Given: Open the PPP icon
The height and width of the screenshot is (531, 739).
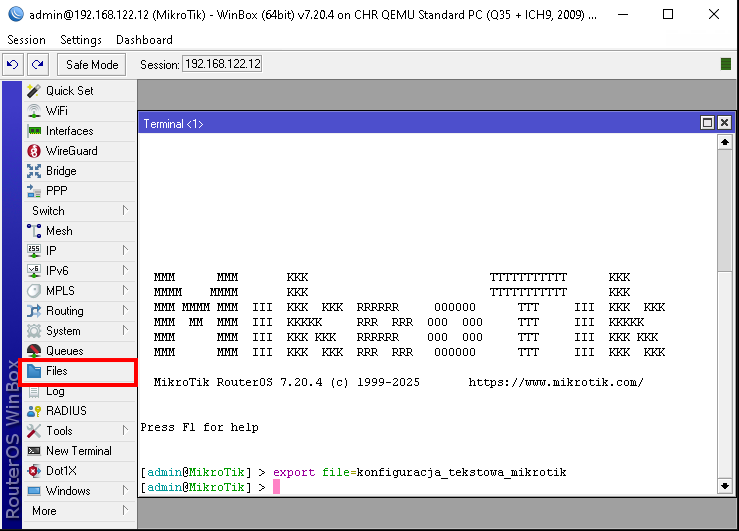Looking at the screenshot, I should click(x=34, y=191).
